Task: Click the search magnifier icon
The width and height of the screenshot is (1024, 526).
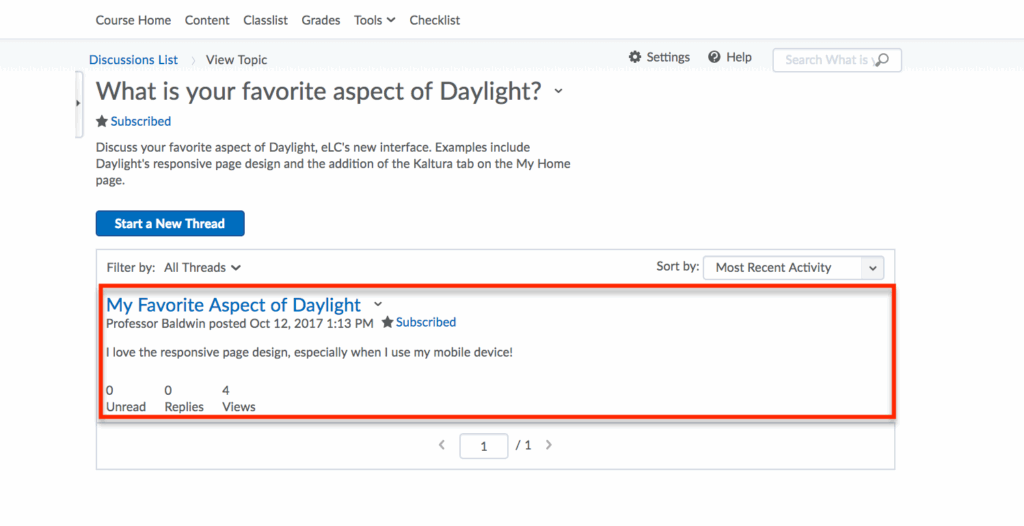Action: (x=881, y=60)
